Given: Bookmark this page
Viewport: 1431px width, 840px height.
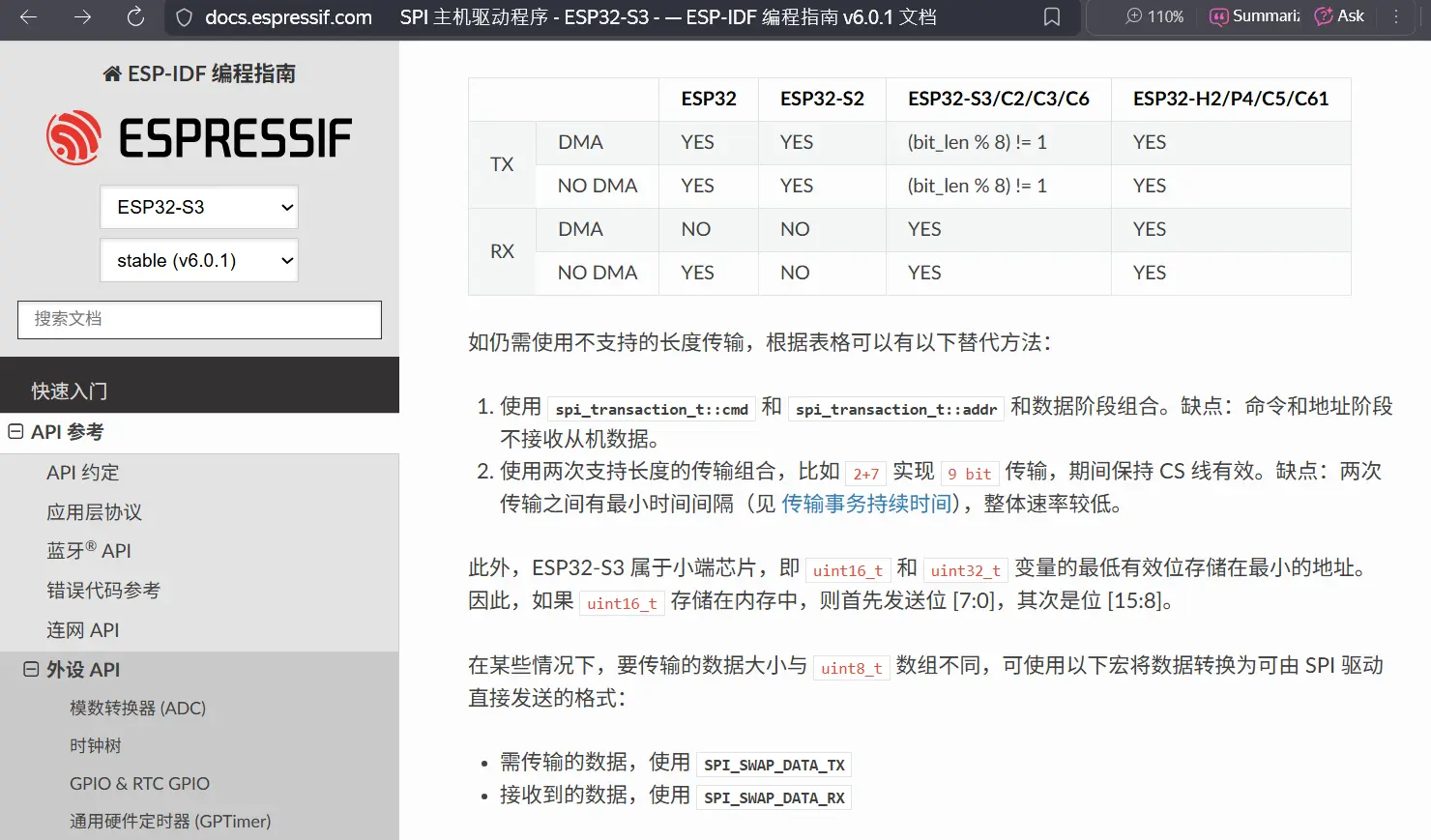Looking at the screenshot, I should [x=1052, y=16].
